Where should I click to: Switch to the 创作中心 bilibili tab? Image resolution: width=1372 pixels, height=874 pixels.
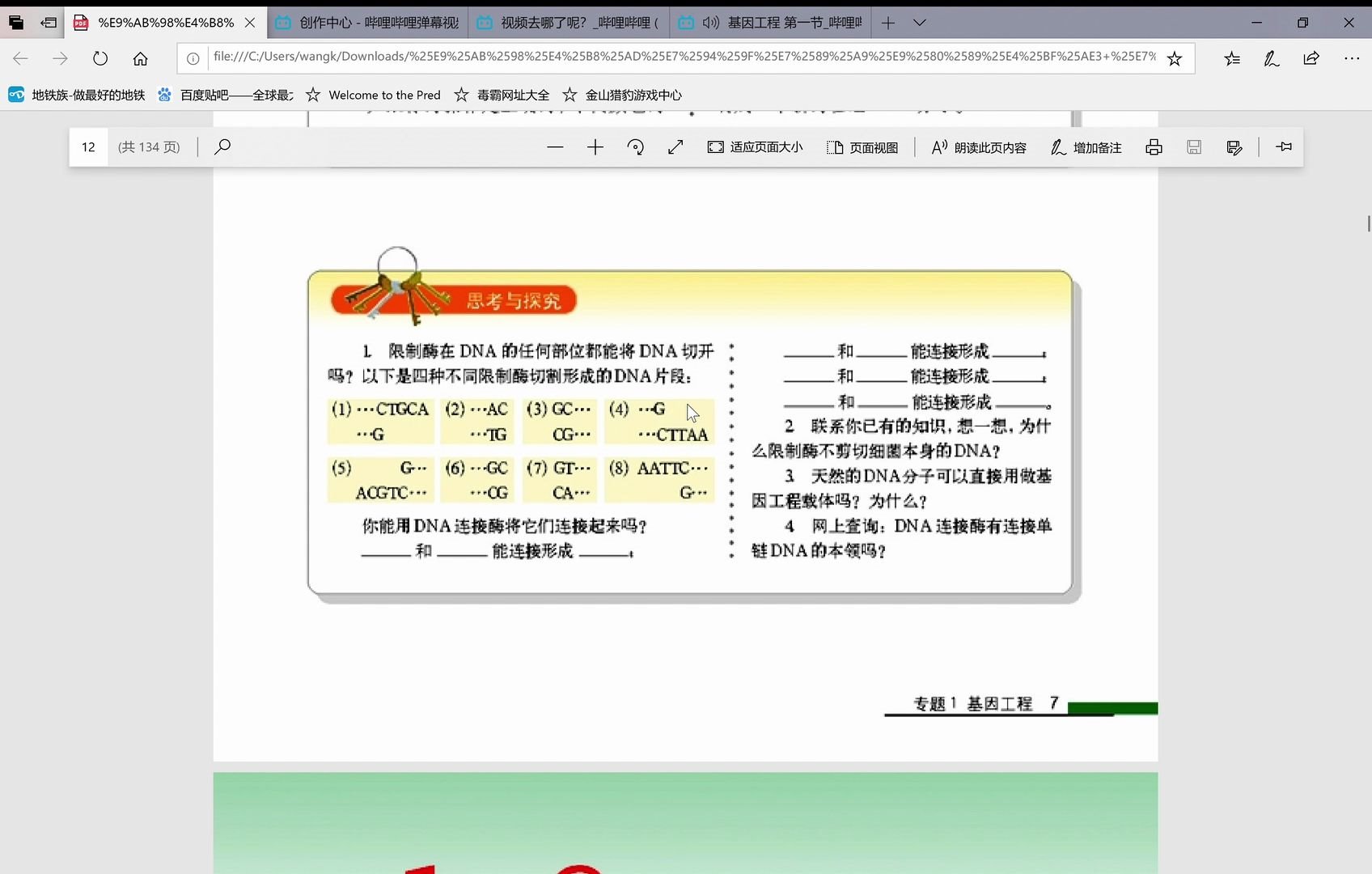coord(366,23)
